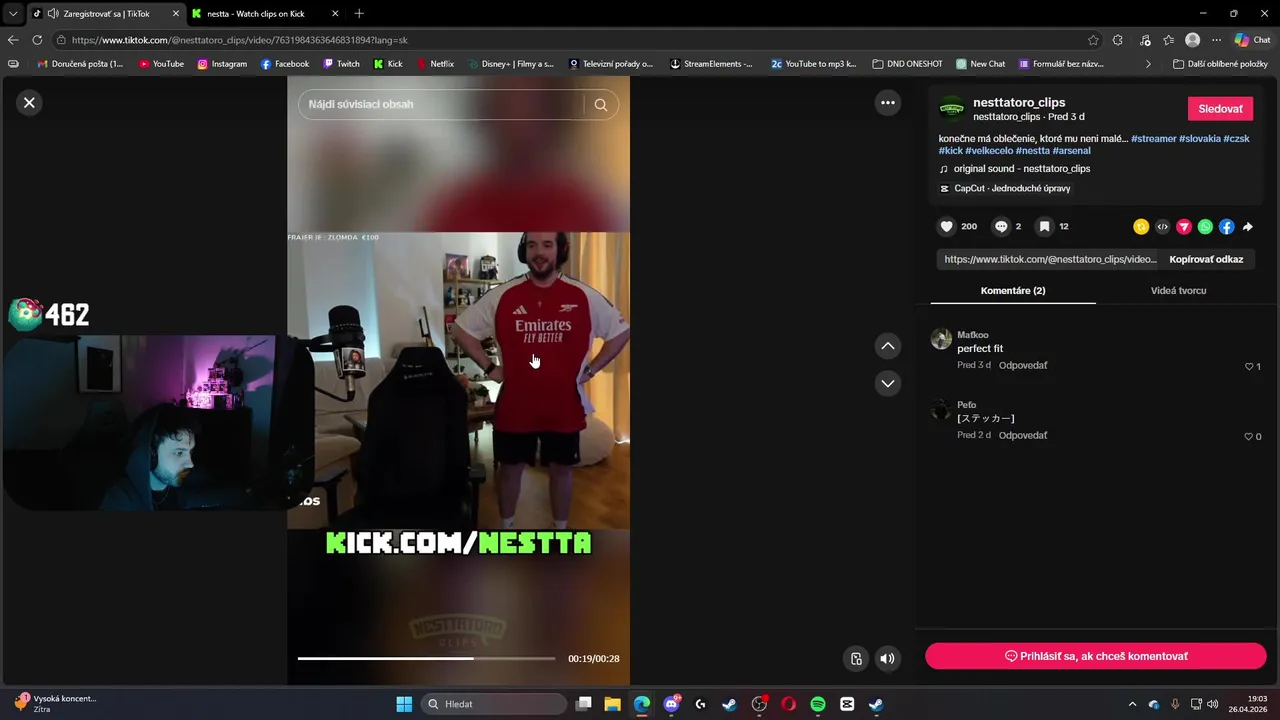Open nesttatoro_clips profile avatar
1280x720 pixels.
(952, 109)
